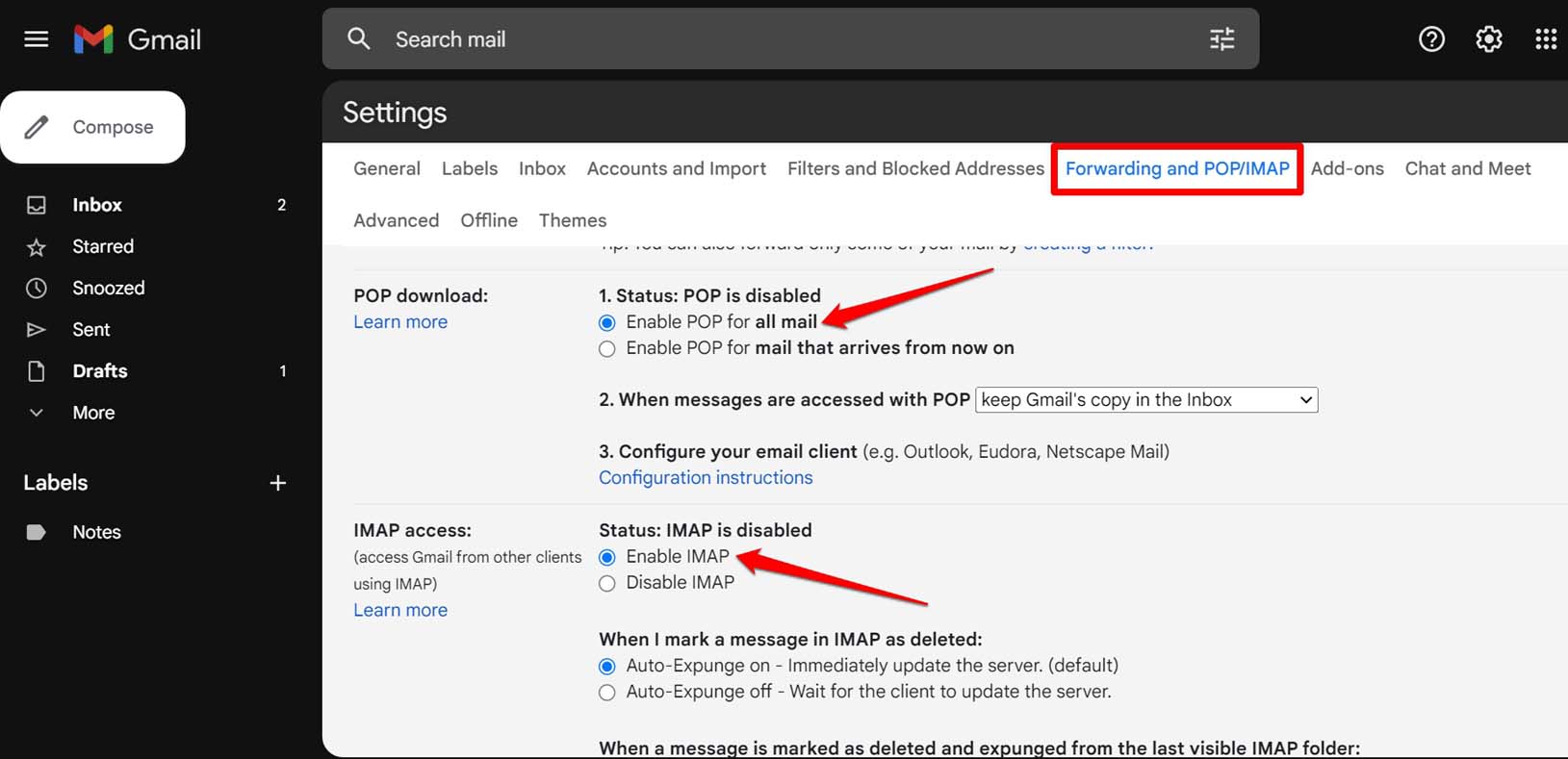Click the Drafts count 1
The width and height of the screenshot is (1568, 759).
pos(283,371)
